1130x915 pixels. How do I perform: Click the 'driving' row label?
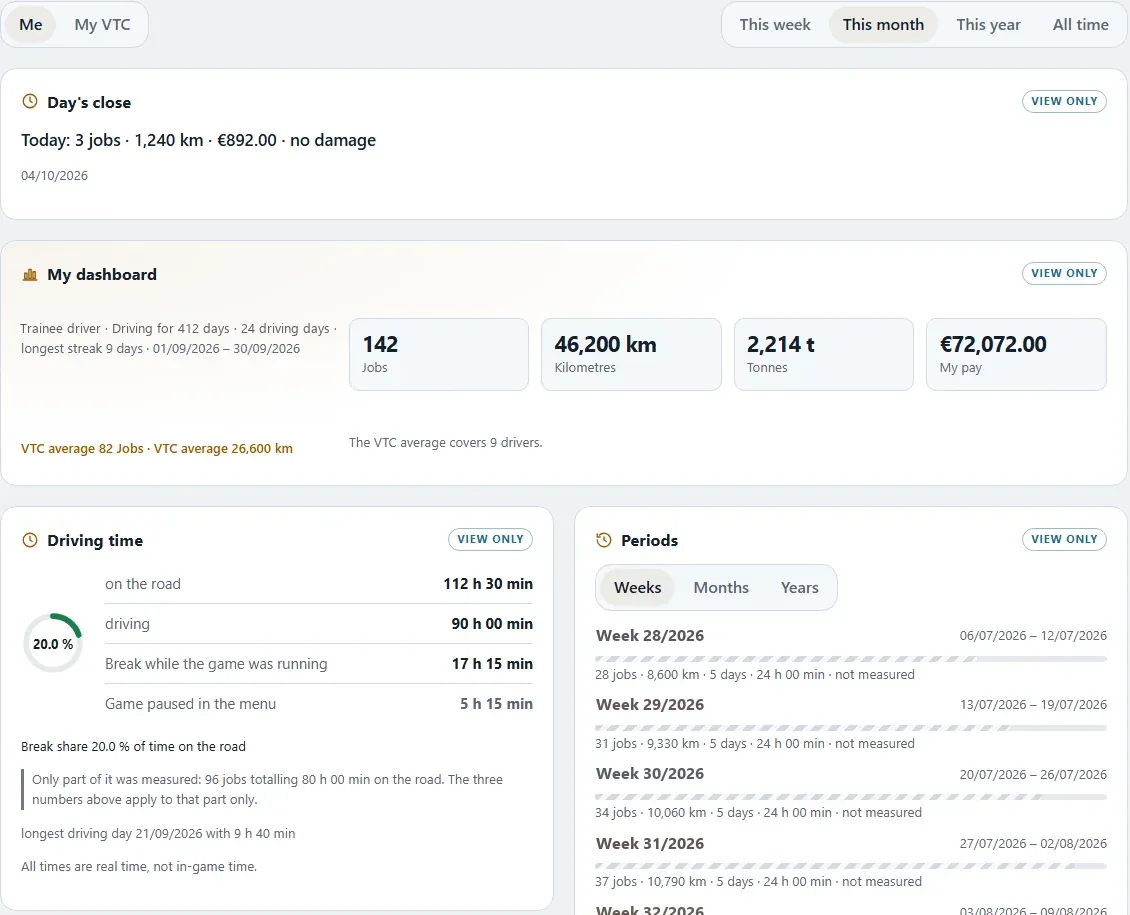128,624
